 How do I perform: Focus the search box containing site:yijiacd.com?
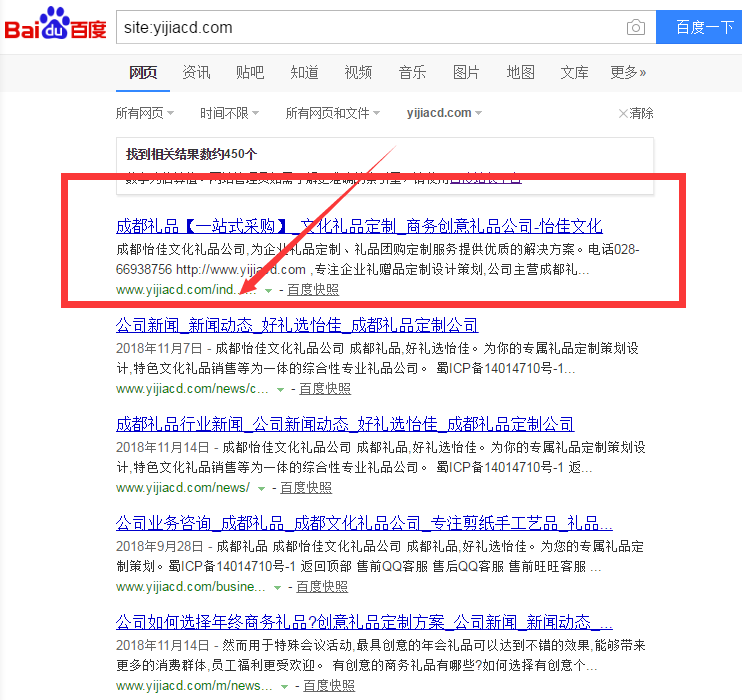pos(371,27)
